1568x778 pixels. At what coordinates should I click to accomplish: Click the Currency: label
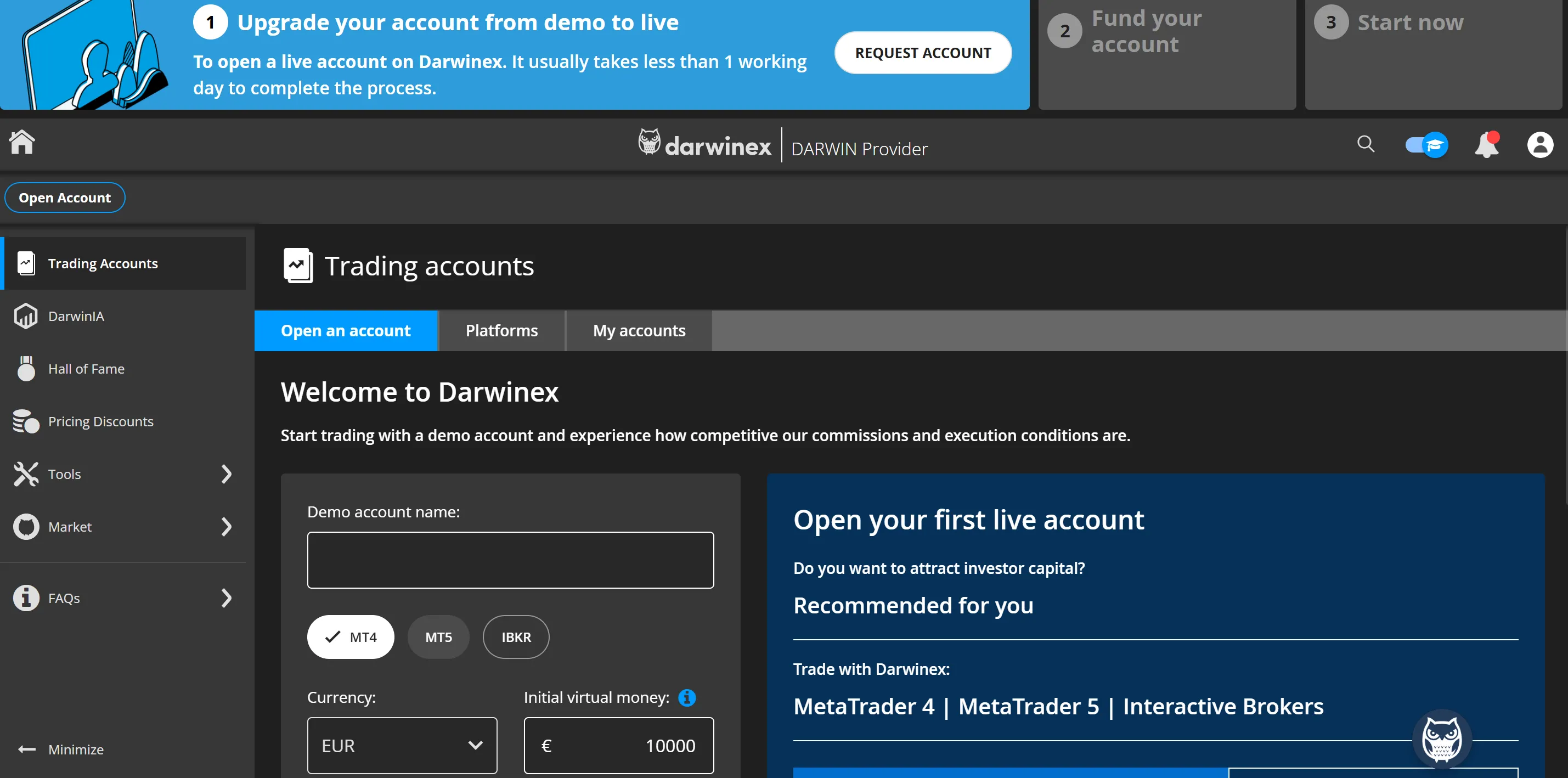point(341,698)
